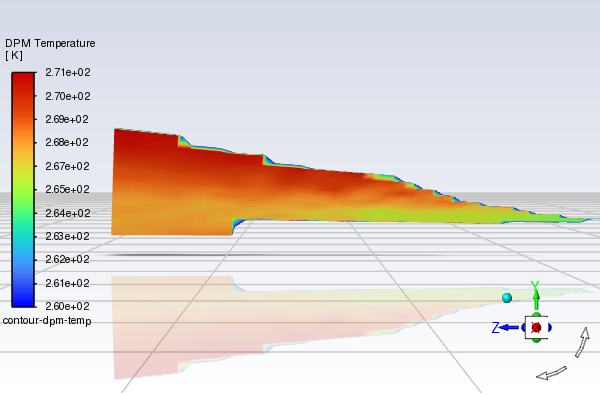The image size is (600, 395).
Task: Click the DPM Temperature legend title
Action: click(x=50, y=43)
